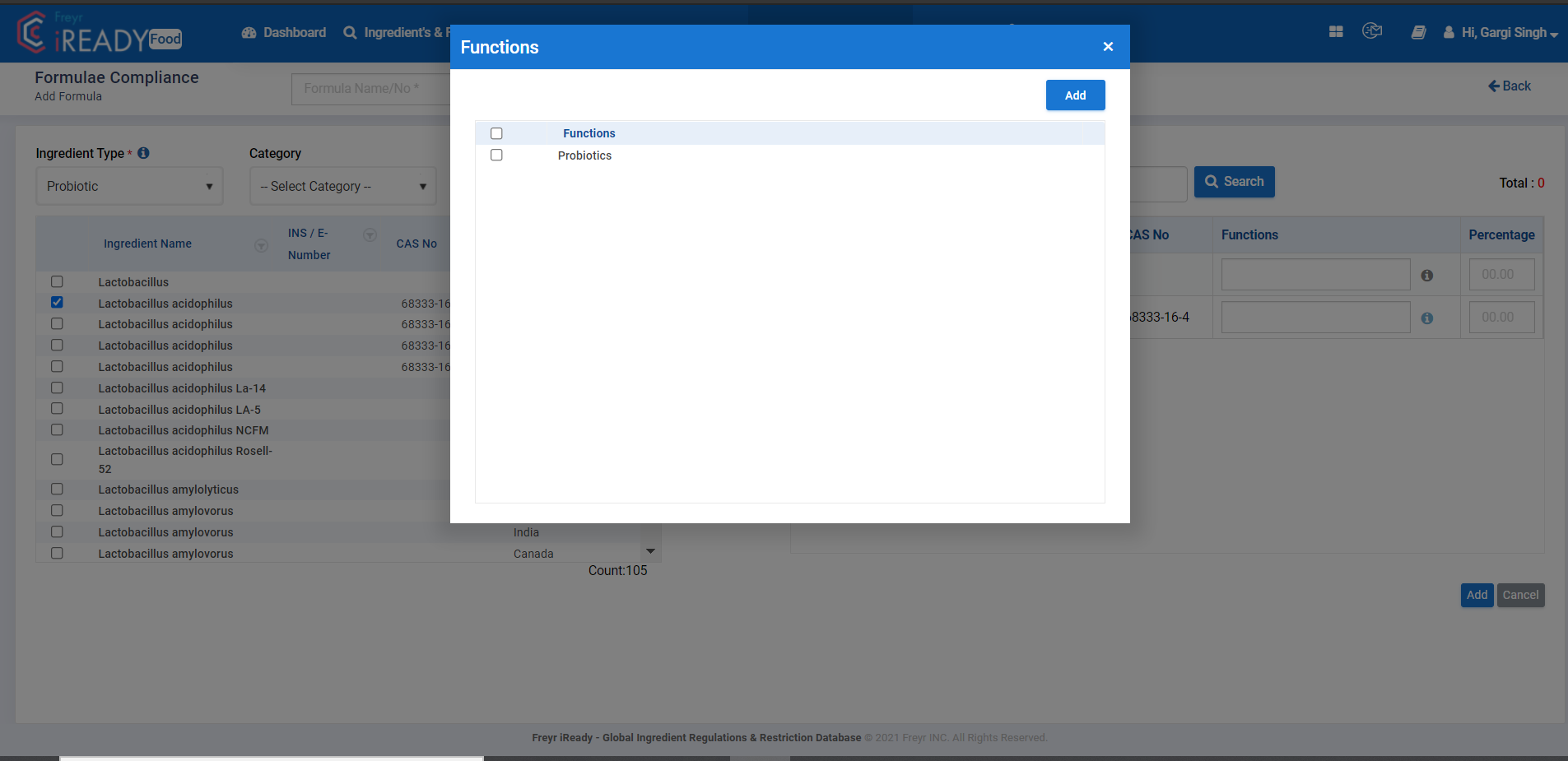Open the Ingredient Type Probiotic dropdown
This screenshot has height=761, width=1568.
tap(128, 186)
